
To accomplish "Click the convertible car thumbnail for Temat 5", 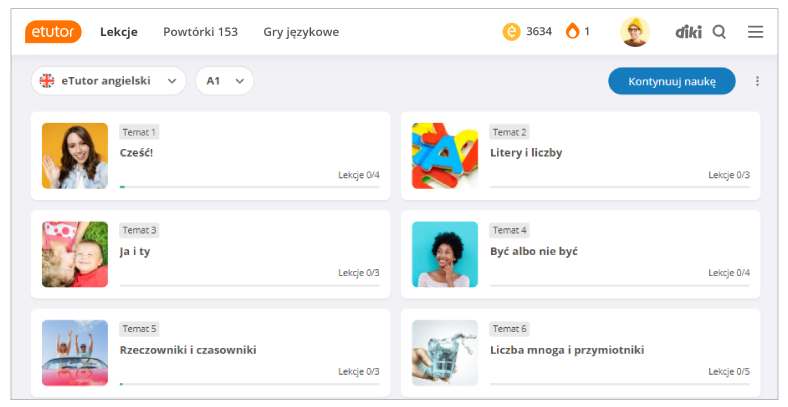I will point(75,353).
